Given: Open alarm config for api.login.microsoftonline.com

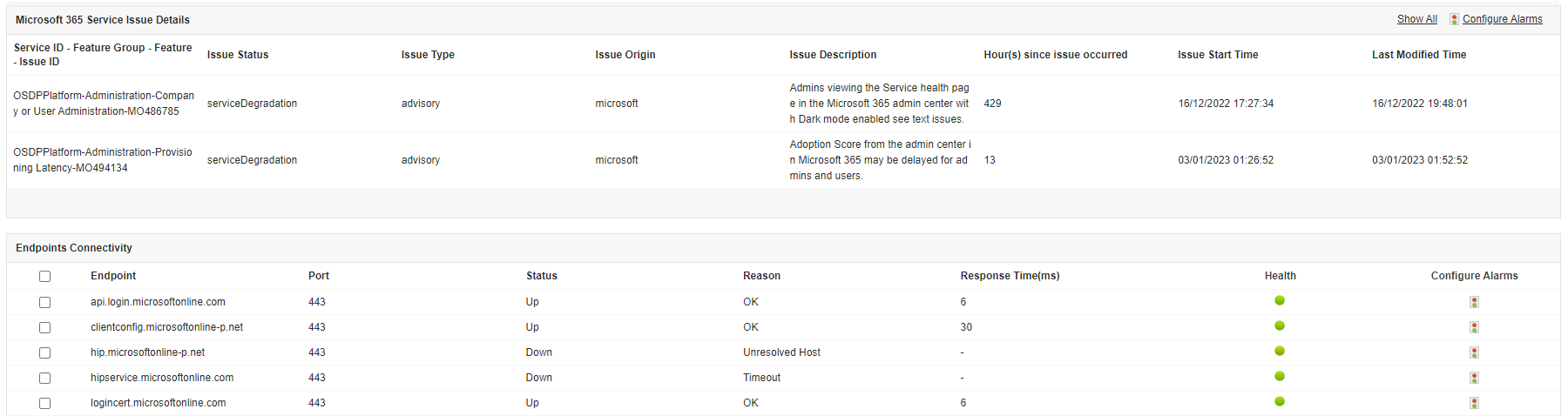Looking at the screenshot, I should 1474,302.
